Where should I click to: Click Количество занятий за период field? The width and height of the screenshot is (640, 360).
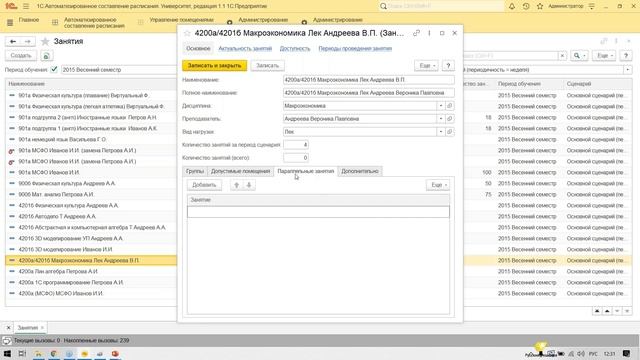[296, 145]
